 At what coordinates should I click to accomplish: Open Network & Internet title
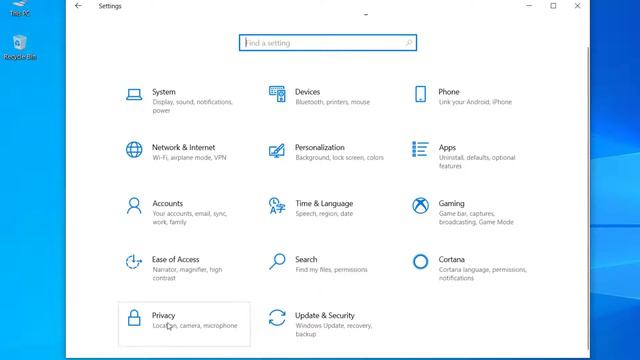(183, 147)
